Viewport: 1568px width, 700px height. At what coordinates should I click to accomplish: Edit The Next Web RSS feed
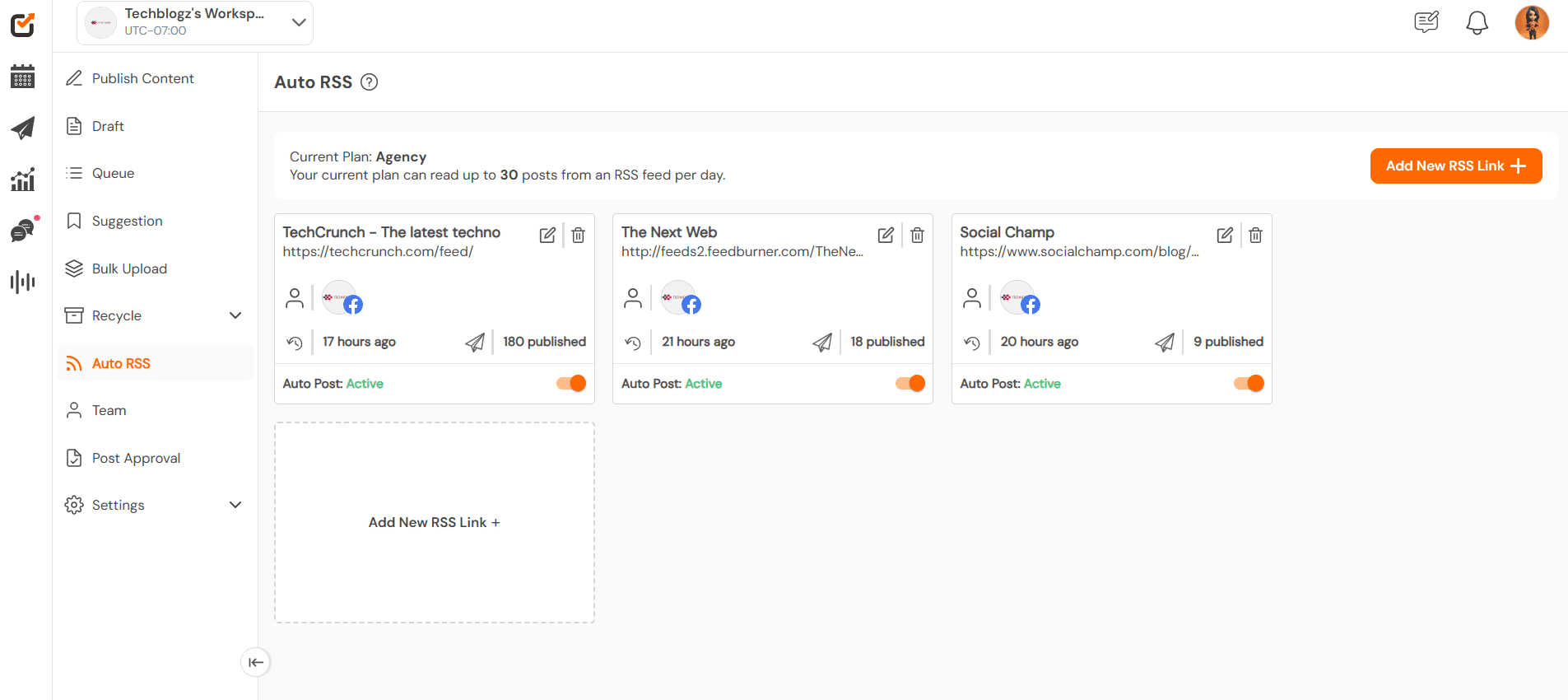(886, 235)
